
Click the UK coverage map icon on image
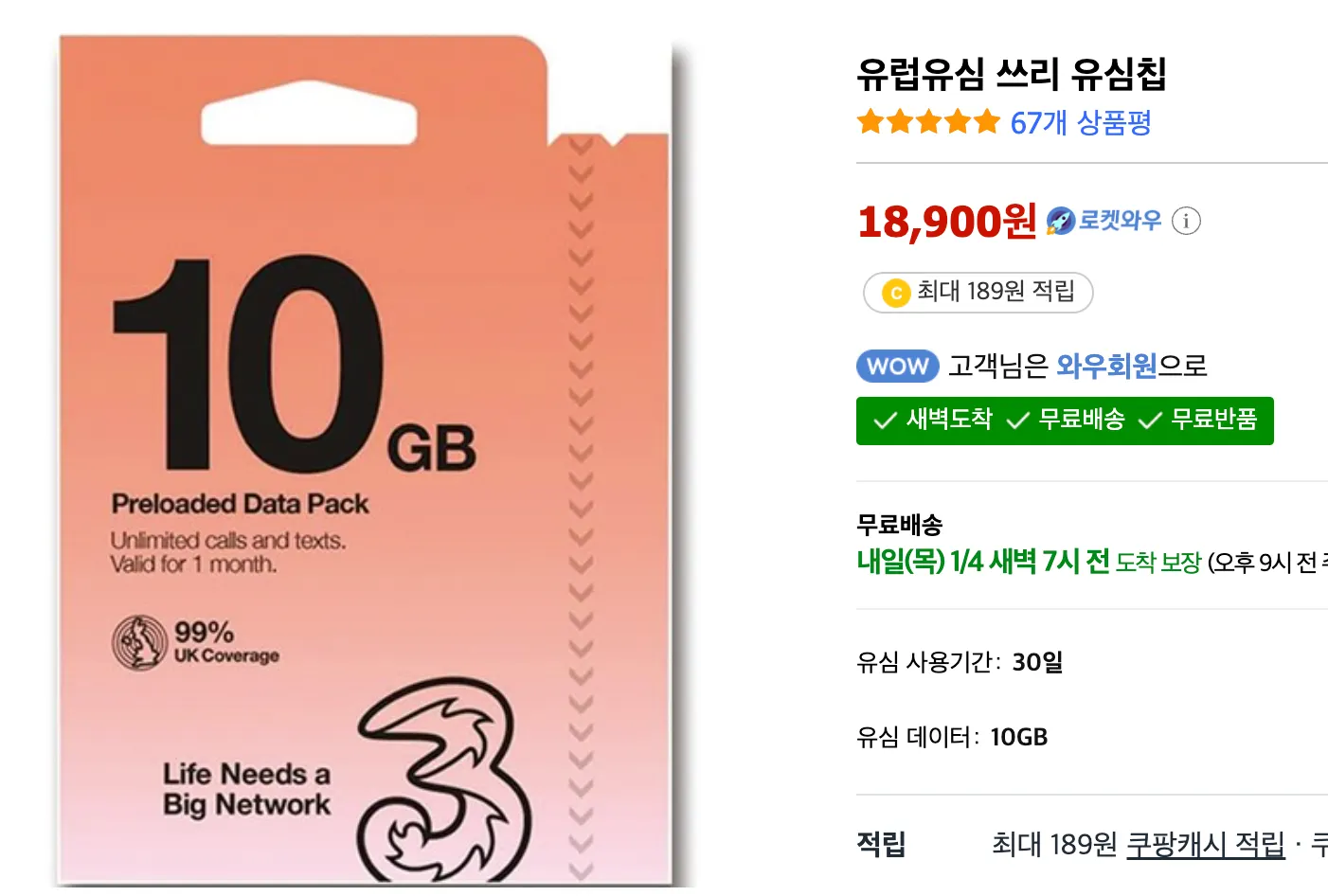140,642
